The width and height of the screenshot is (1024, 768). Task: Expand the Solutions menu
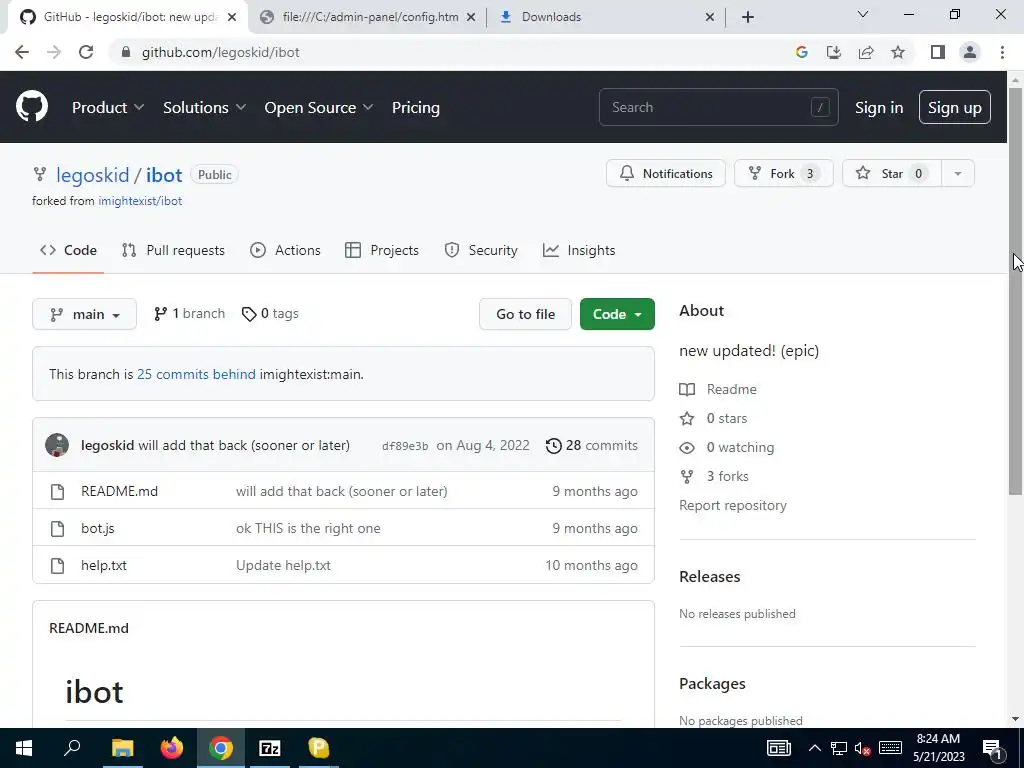204,108
